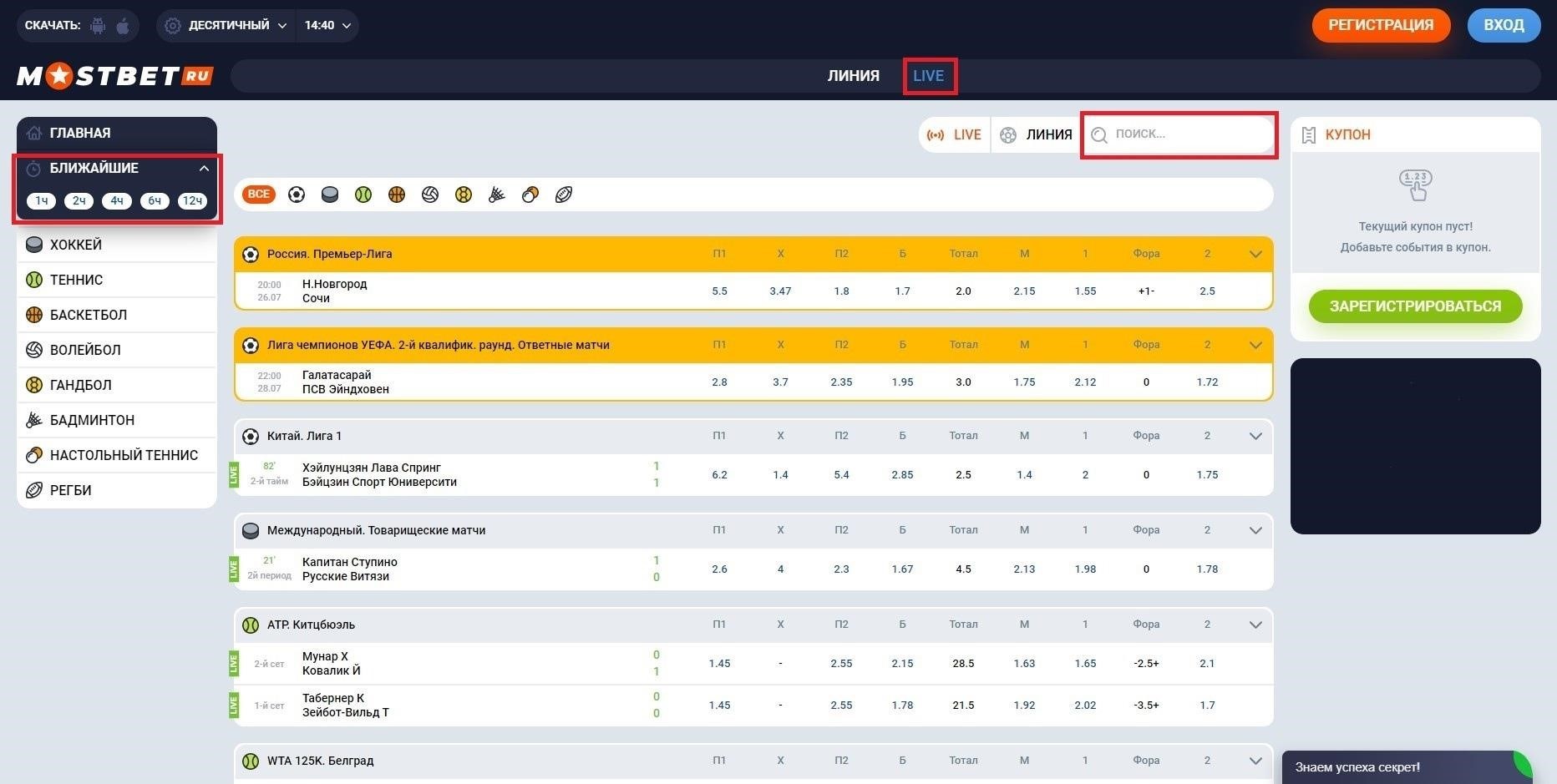Select the 6ч upcoming time filter
Image resolution: width=1557 pixels, height=784 pixels.
155,200
